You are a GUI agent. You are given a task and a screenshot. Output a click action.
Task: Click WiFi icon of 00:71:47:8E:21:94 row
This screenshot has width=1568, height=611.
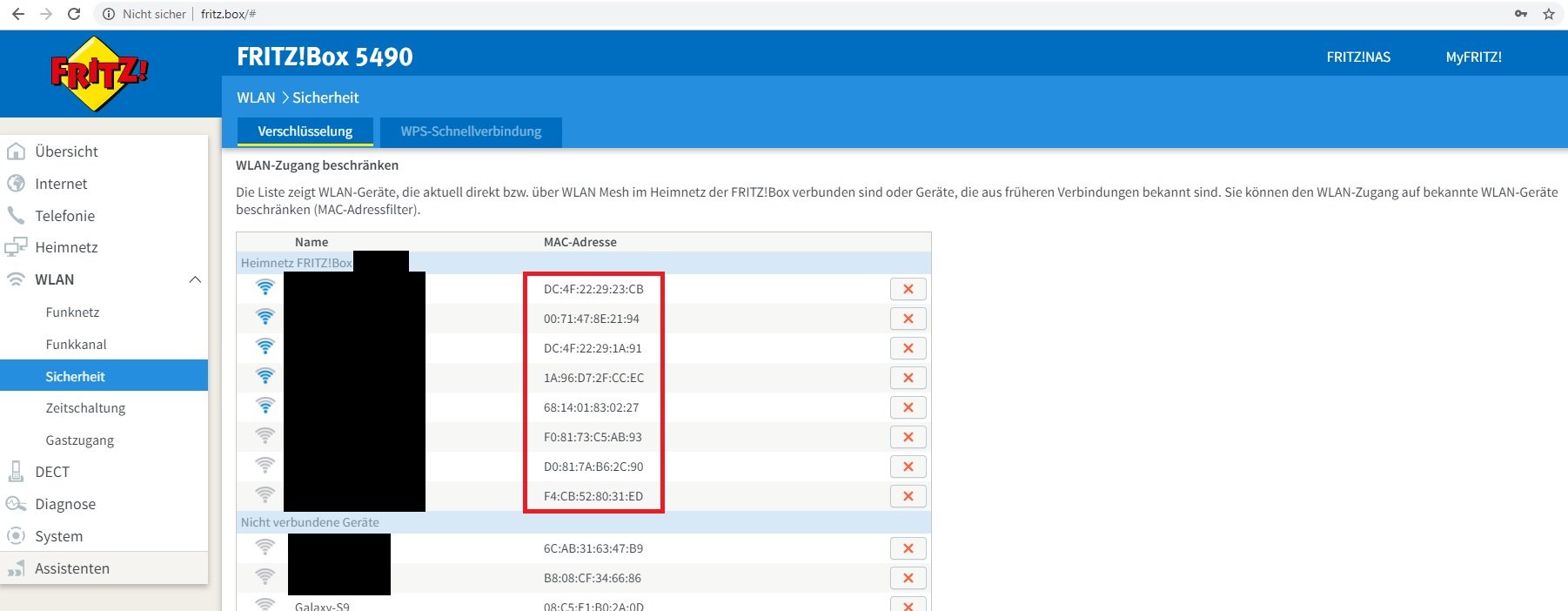[265, 317]
